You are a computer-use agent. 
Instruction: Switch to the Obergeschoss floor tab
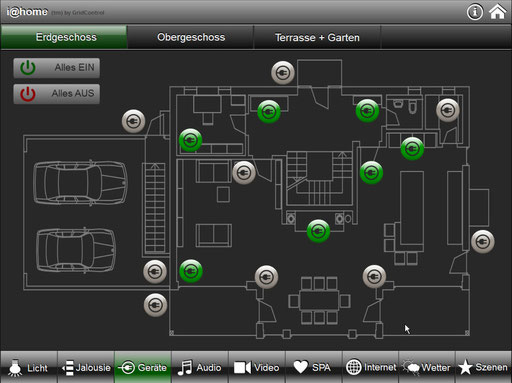tap(191, 37)
